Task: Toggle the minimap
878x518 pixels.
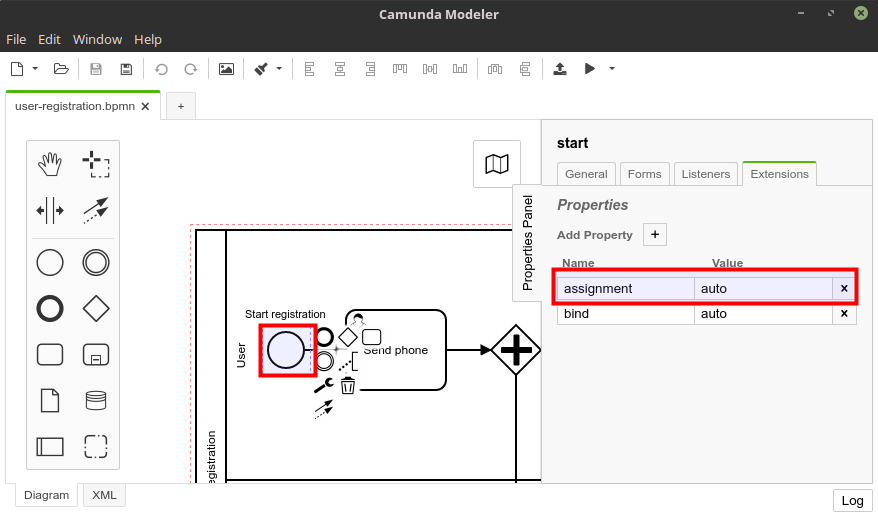Action: coord(497,164)
